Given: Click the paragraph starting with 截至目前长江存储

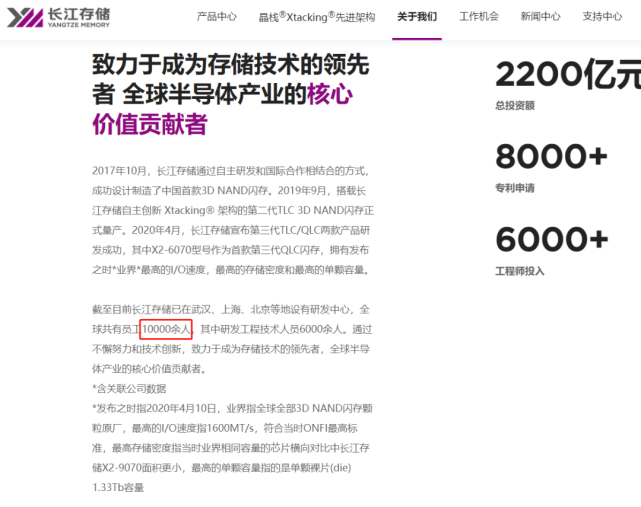Looking at the screenshot, I should click(231, 338).
